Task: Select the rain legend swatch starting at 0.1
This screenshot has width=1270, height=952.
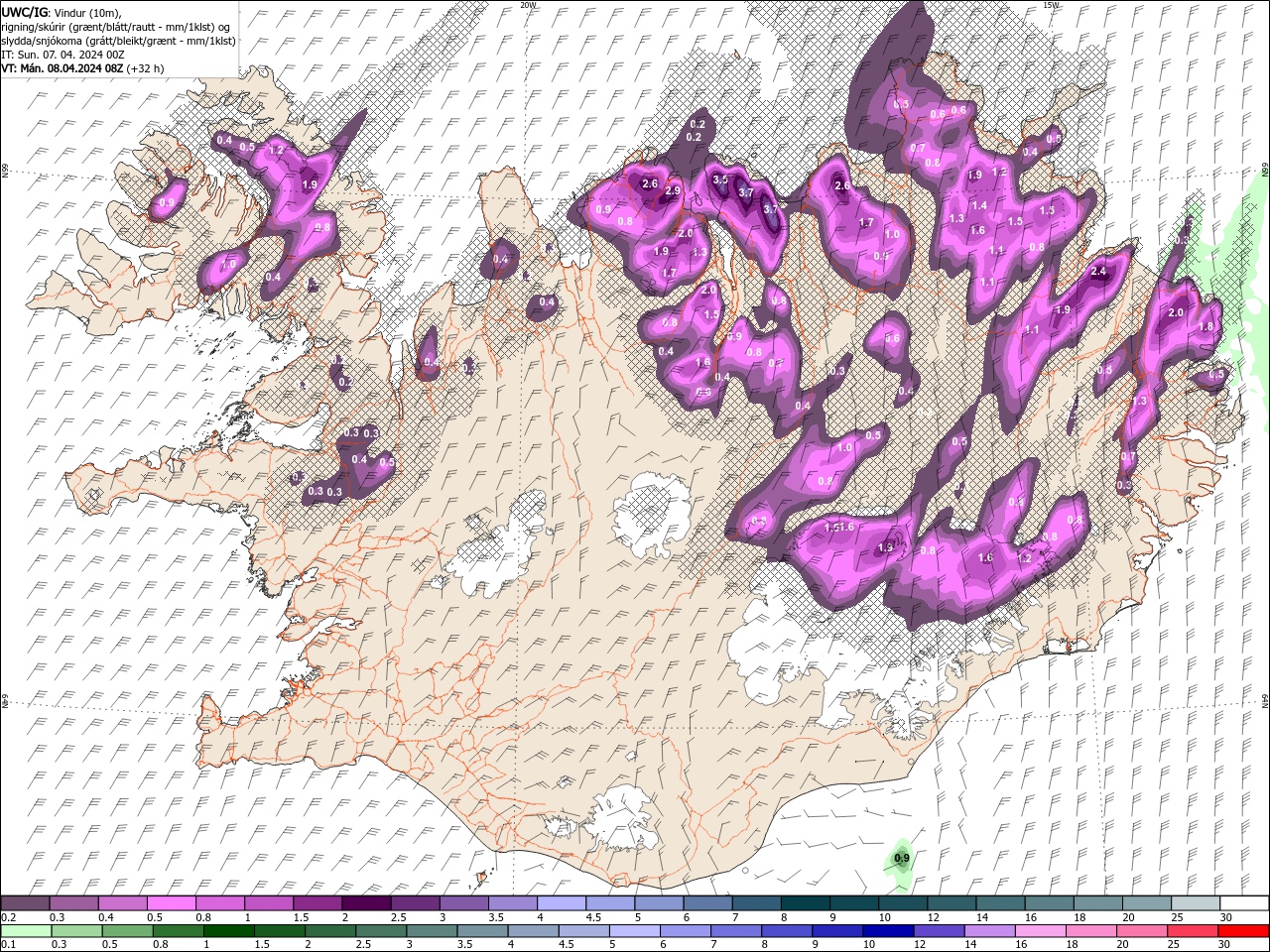Action: (26, 931)
